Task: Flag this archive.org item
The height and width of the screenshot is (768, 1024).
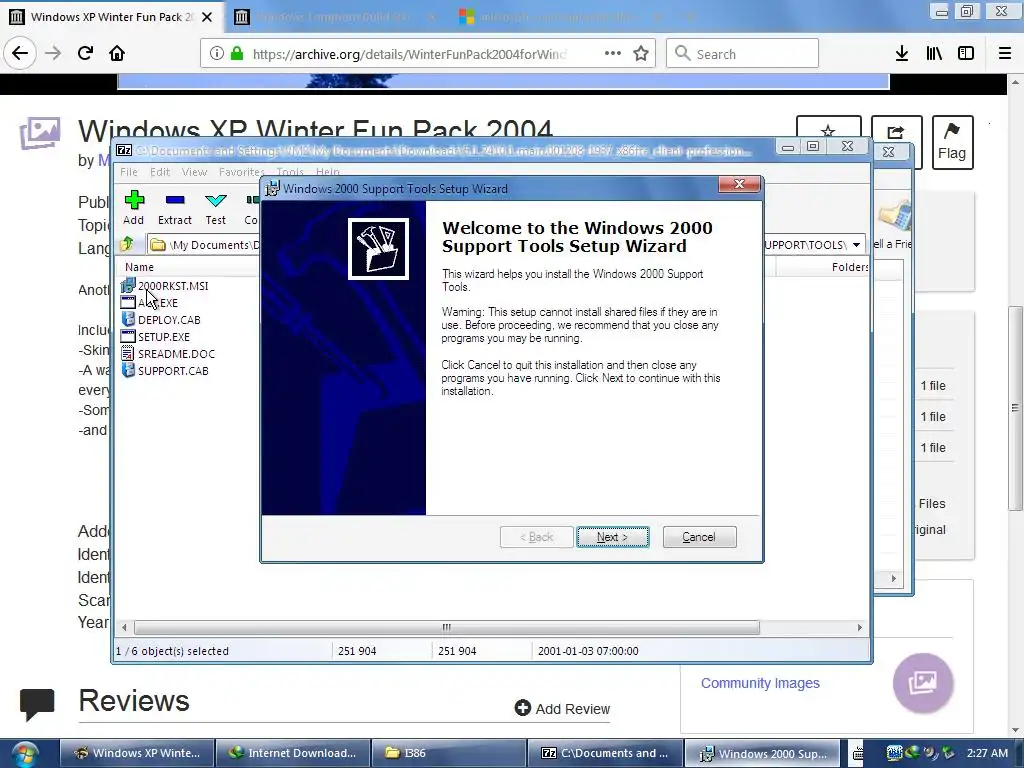Action: 952,142
